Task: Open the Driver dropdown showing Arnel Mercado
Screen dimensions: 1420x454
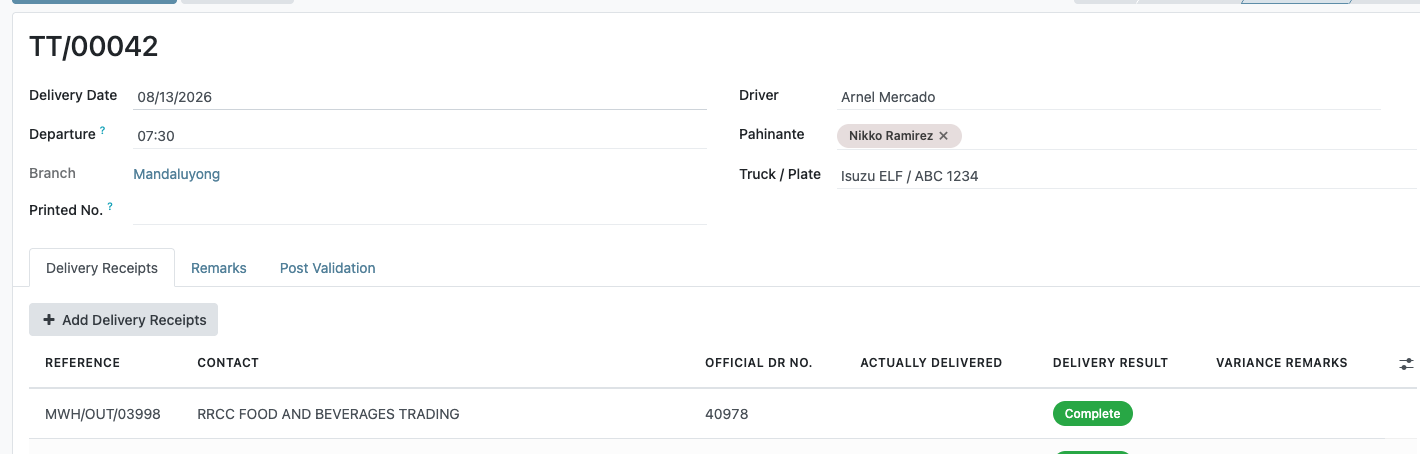Action: pos(1108,97)
